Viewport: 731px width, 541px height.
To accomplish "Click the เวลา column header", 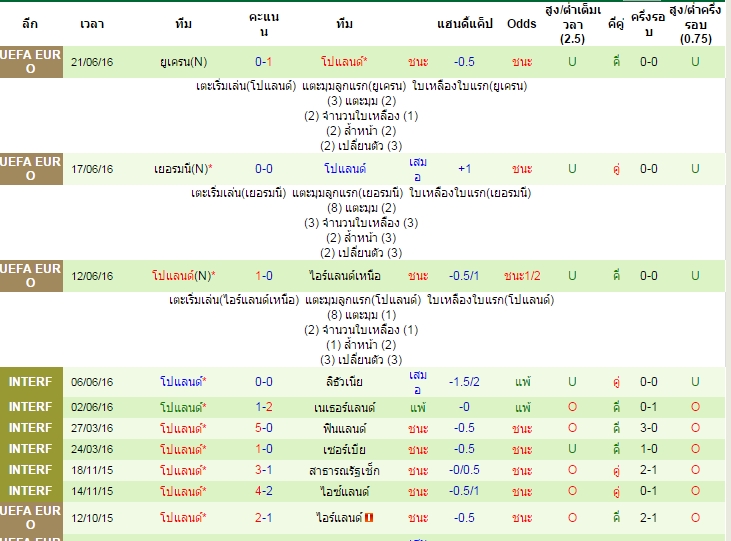I will (x=92, y=24).
